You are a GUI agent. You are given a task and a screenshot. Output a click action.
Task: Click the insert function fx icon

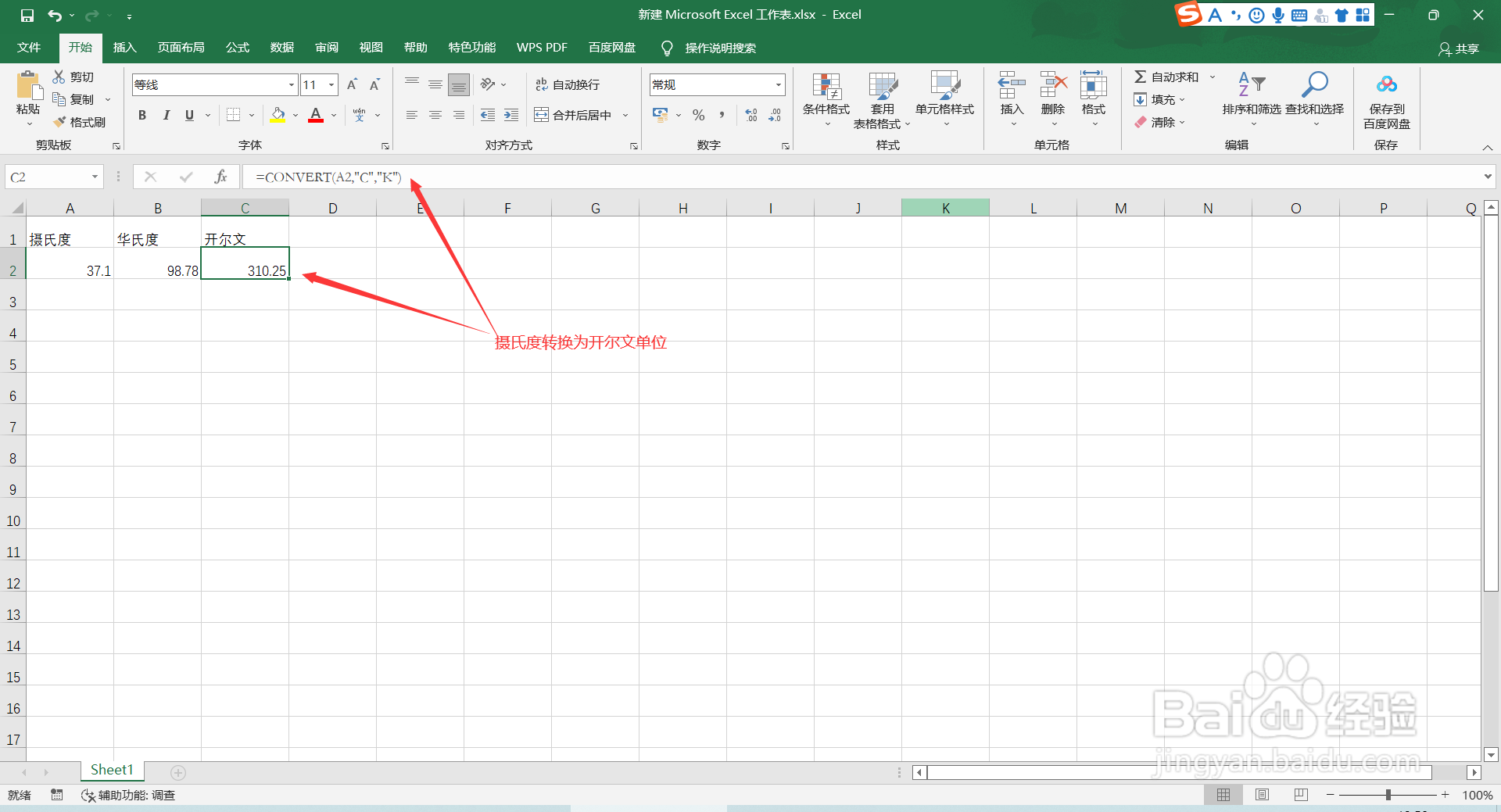pos(221,177)
